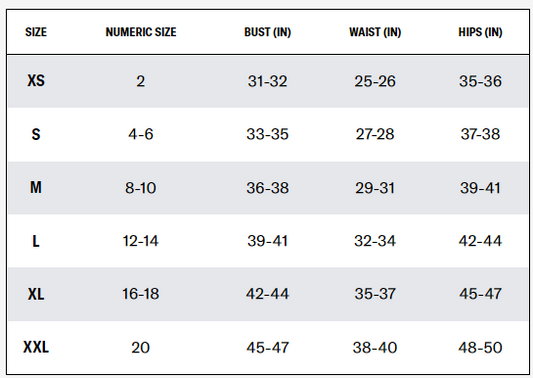This screenshot has width=533, height=378.
Task: Click the HIPS (IN) column header
Action: pos(480,32)
